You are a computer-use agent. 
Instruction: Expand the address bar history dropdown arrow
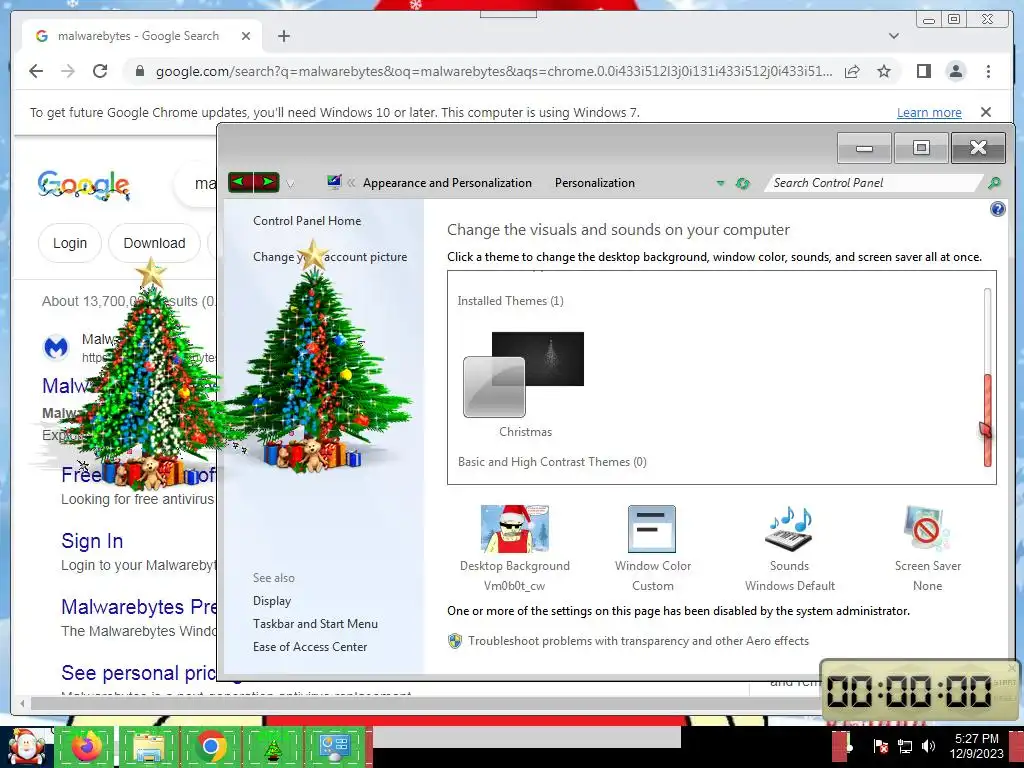pyautogui.click(x=720, y=183)
